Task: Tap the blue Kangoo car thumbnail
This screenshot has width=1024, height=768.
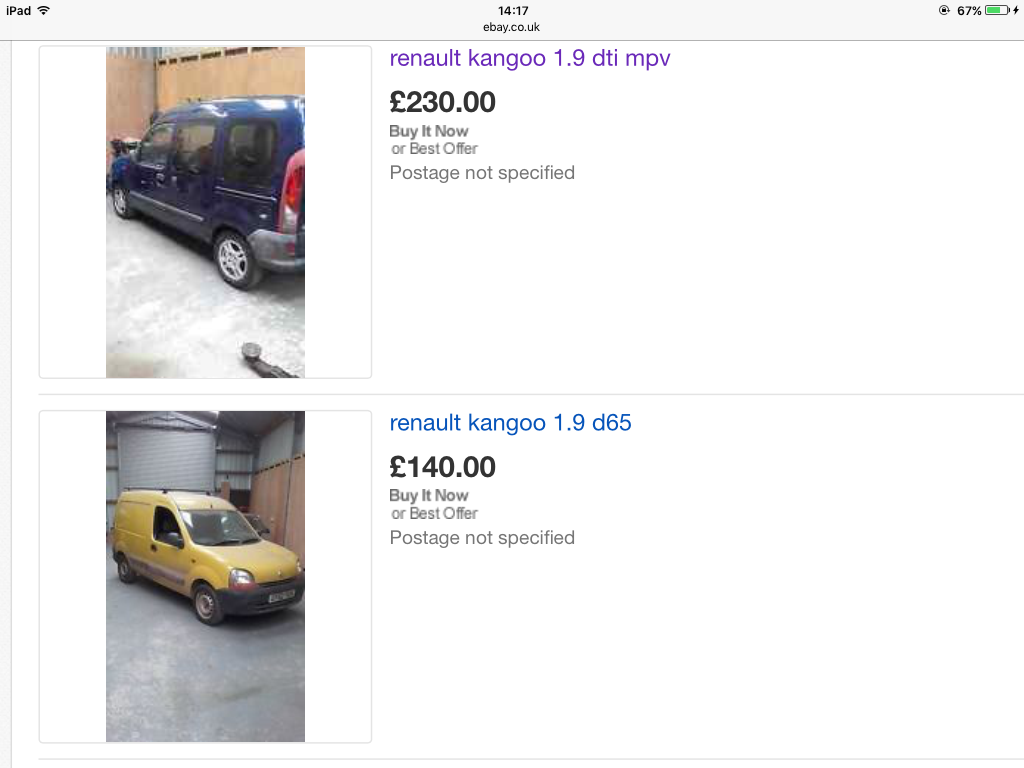Action: click(x=205, y=212)
